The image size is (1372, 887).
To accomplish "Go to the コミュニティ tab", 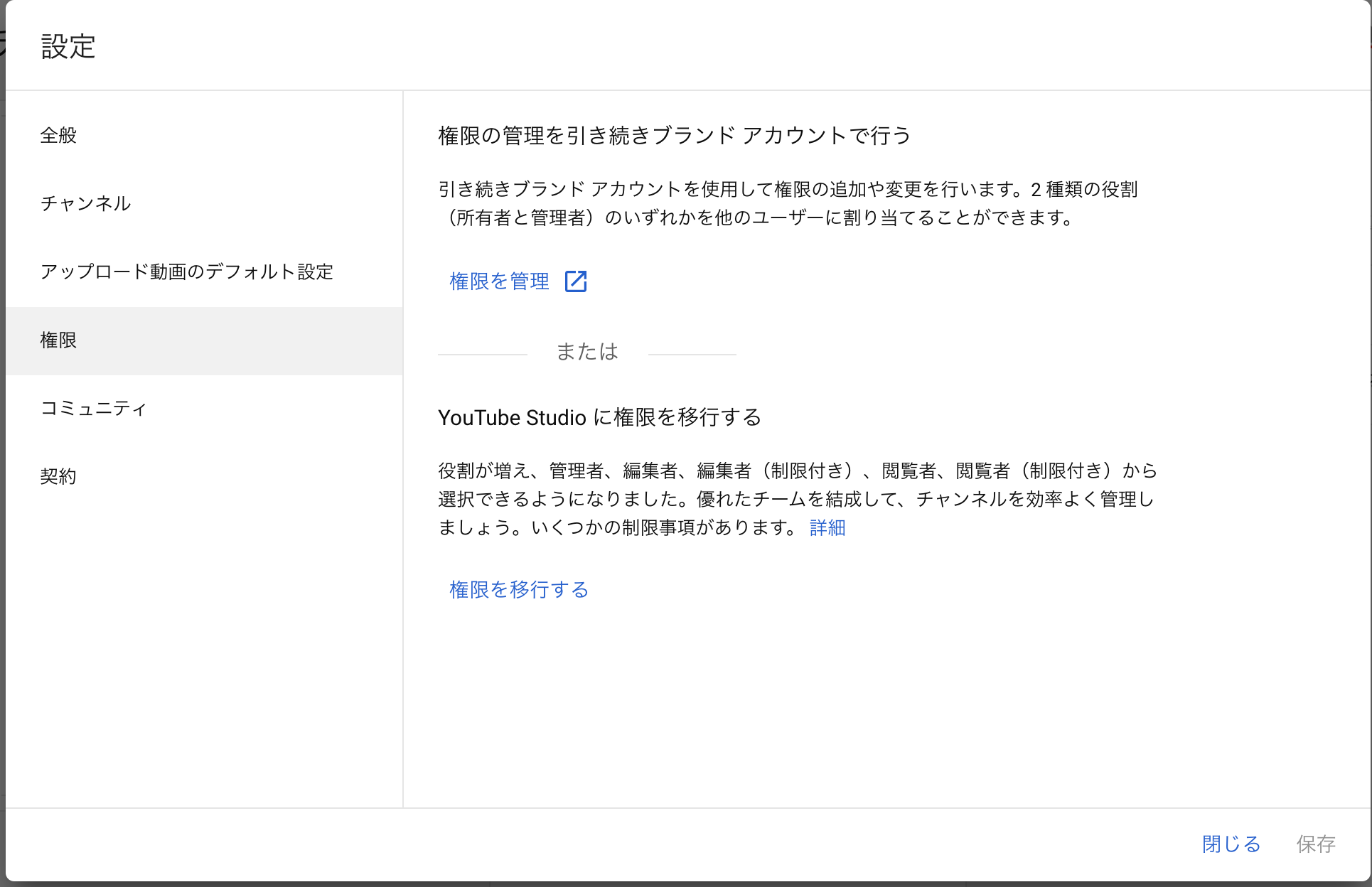I will coord(204,409).
